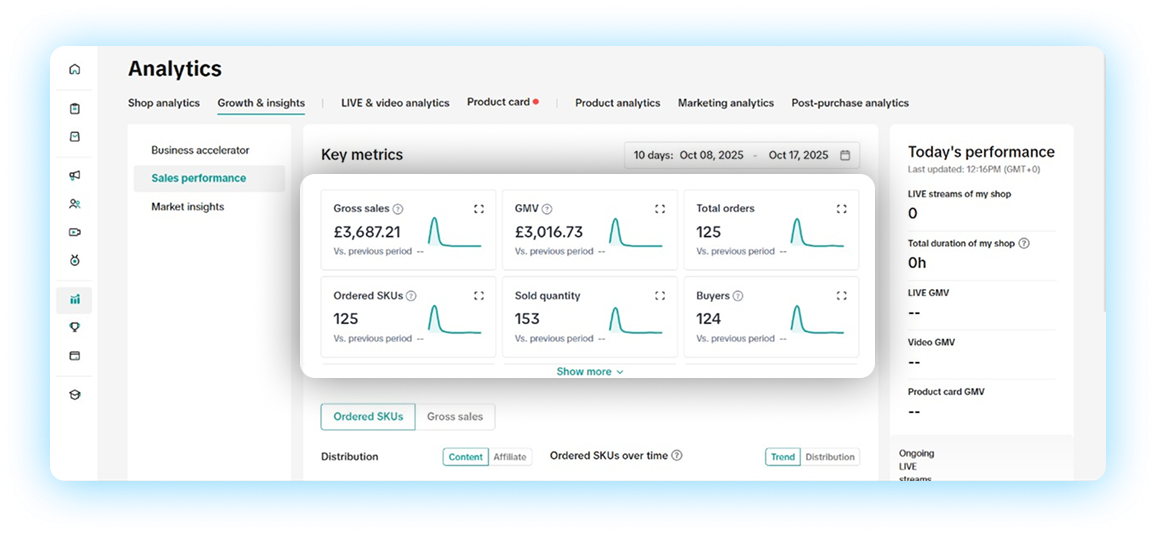Viewport: 1156px width, 535px height.
Task: Open the Product card tab
Action: 498,102
